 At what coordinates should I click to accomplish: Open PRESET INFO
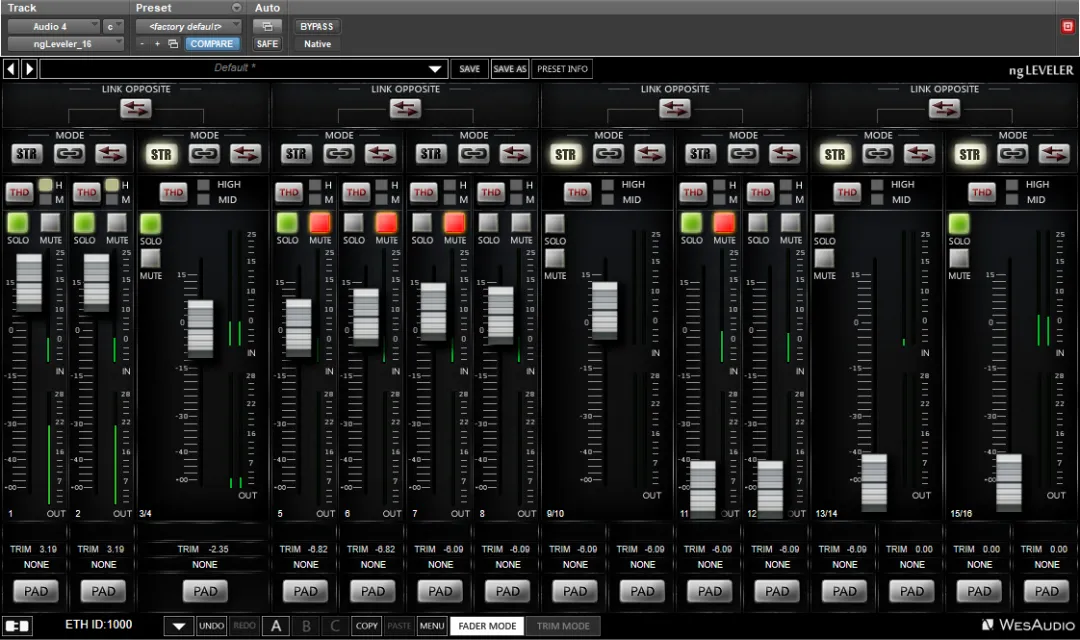pyautogui.click(x=562, y=69)
